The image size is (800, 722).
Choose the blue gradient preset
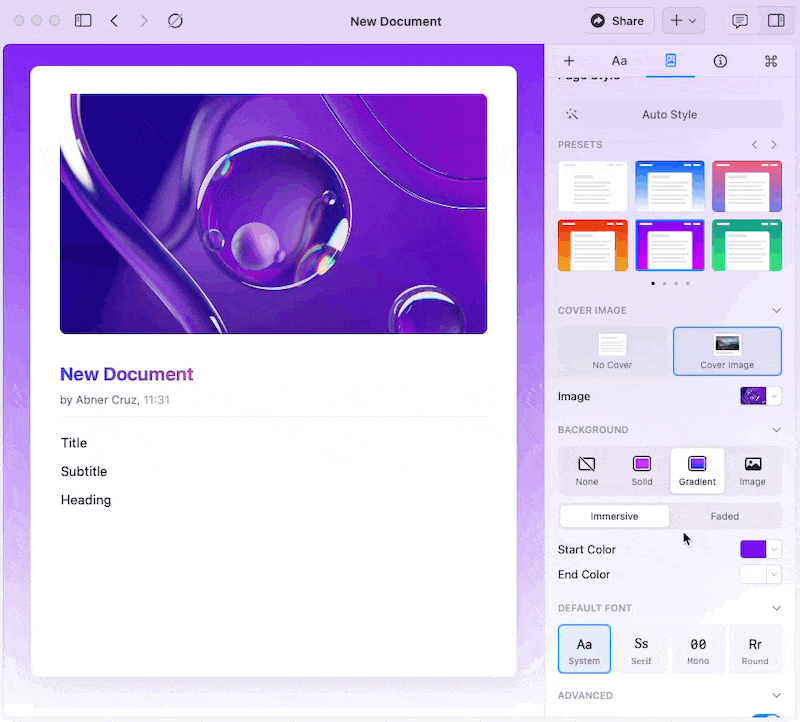(x=669, y=186)
